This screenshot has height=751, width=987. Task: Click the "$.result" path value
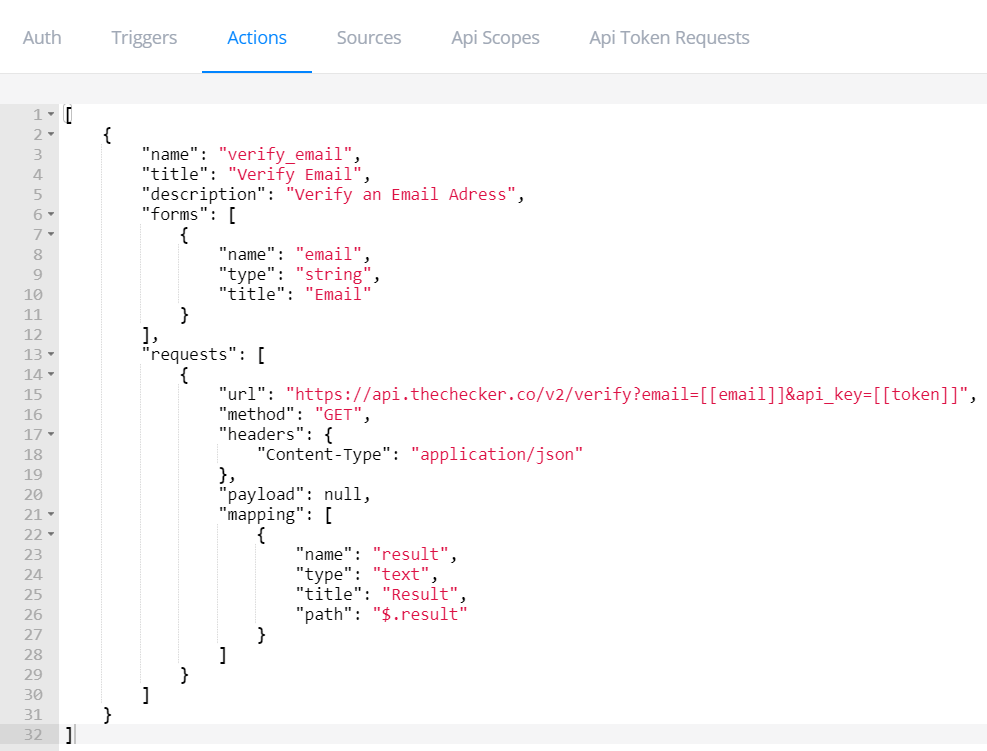[420, 614]
